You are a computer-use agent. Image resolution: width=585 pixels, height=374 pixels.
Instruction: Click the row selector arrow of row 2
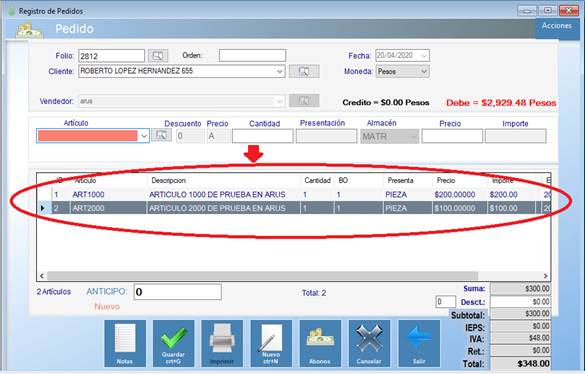(x=44, y=208)
